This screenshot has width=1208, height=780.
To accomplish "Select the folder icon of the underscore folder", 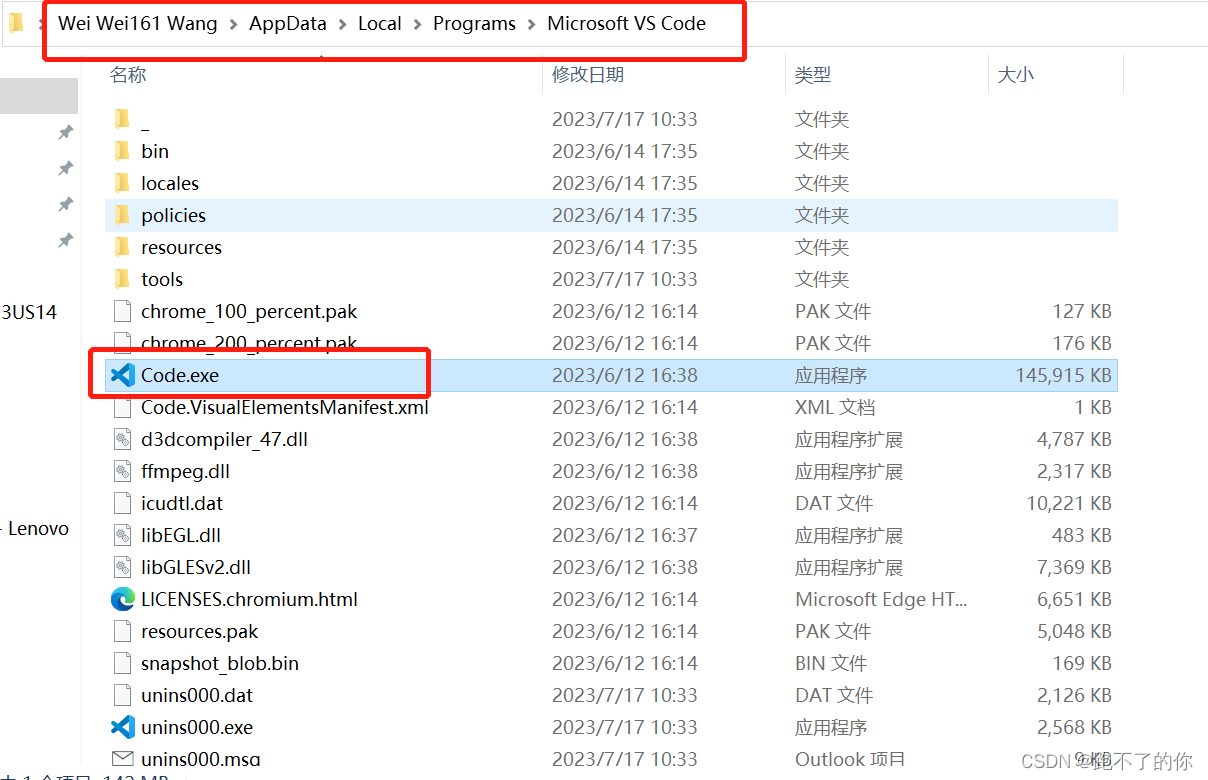I will click(x=122, y=119).
